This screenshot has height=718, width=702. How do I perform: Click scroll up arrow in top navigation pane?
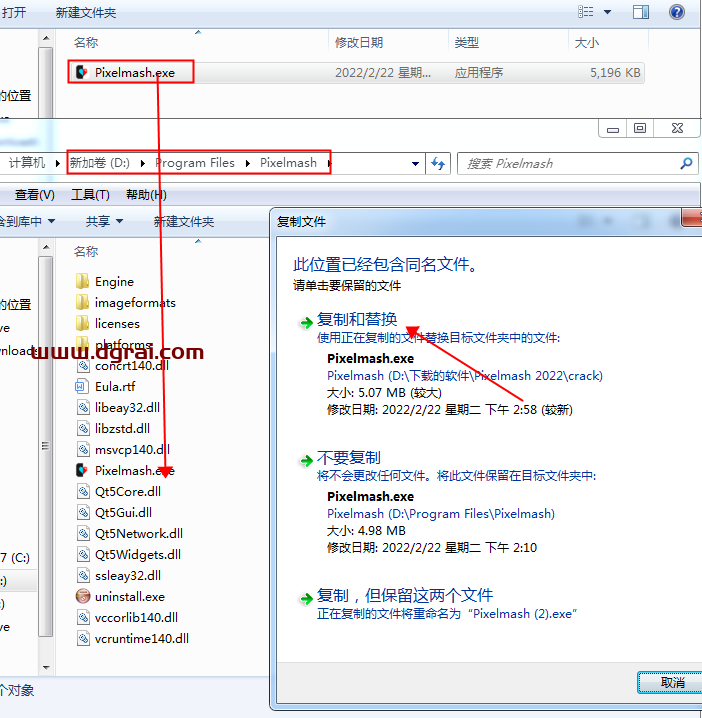point(46,38)
